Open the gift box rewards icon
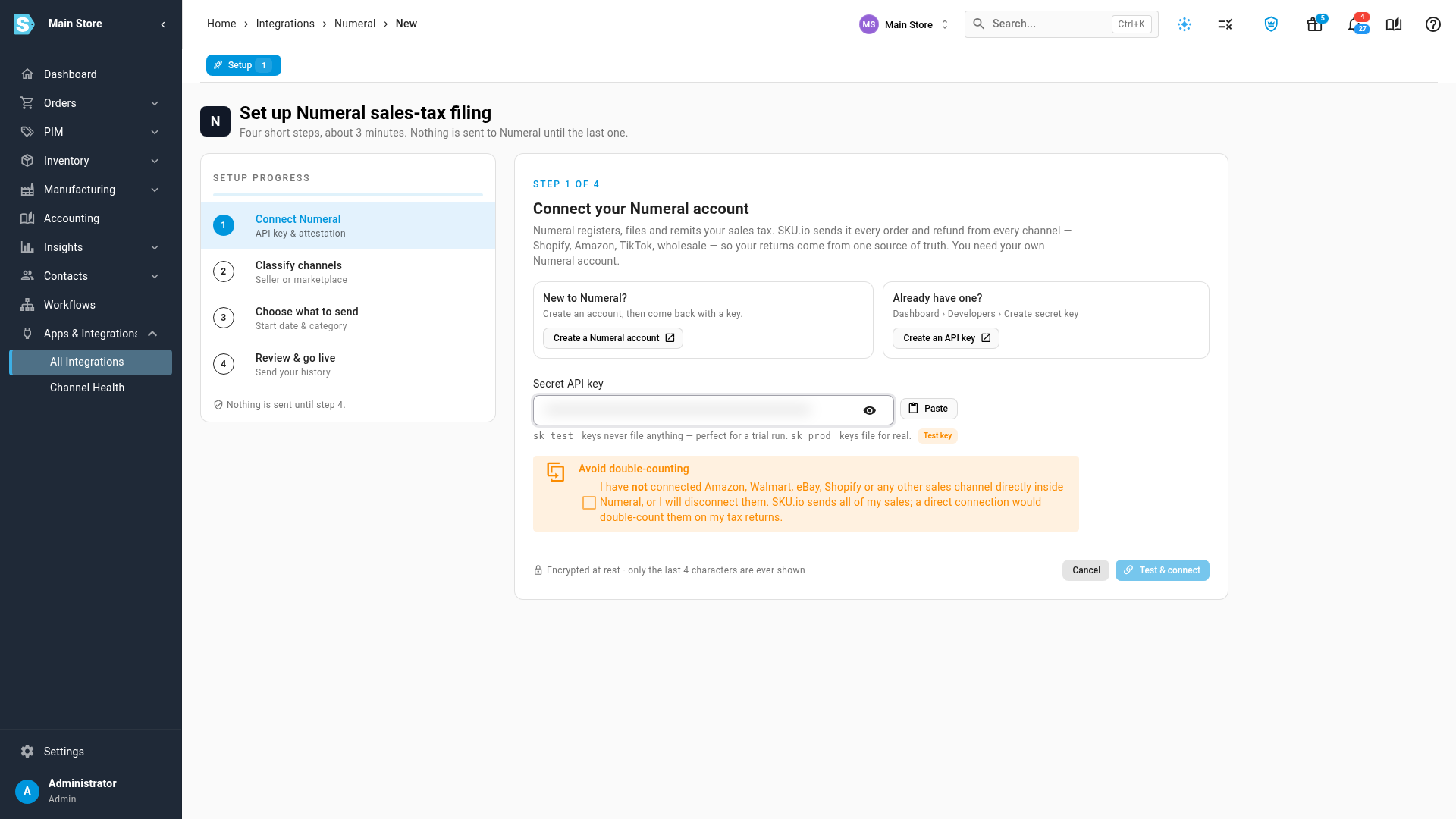This screenshot has height=819, width=1456. pyautogui.click(x=1315, y=24)
